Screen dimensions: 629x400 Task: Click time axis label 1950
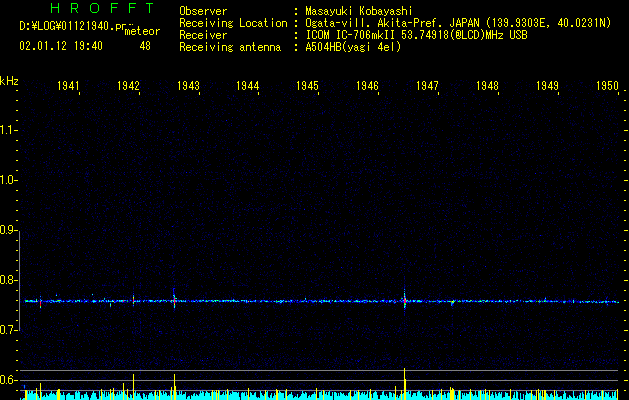point(607,86)
